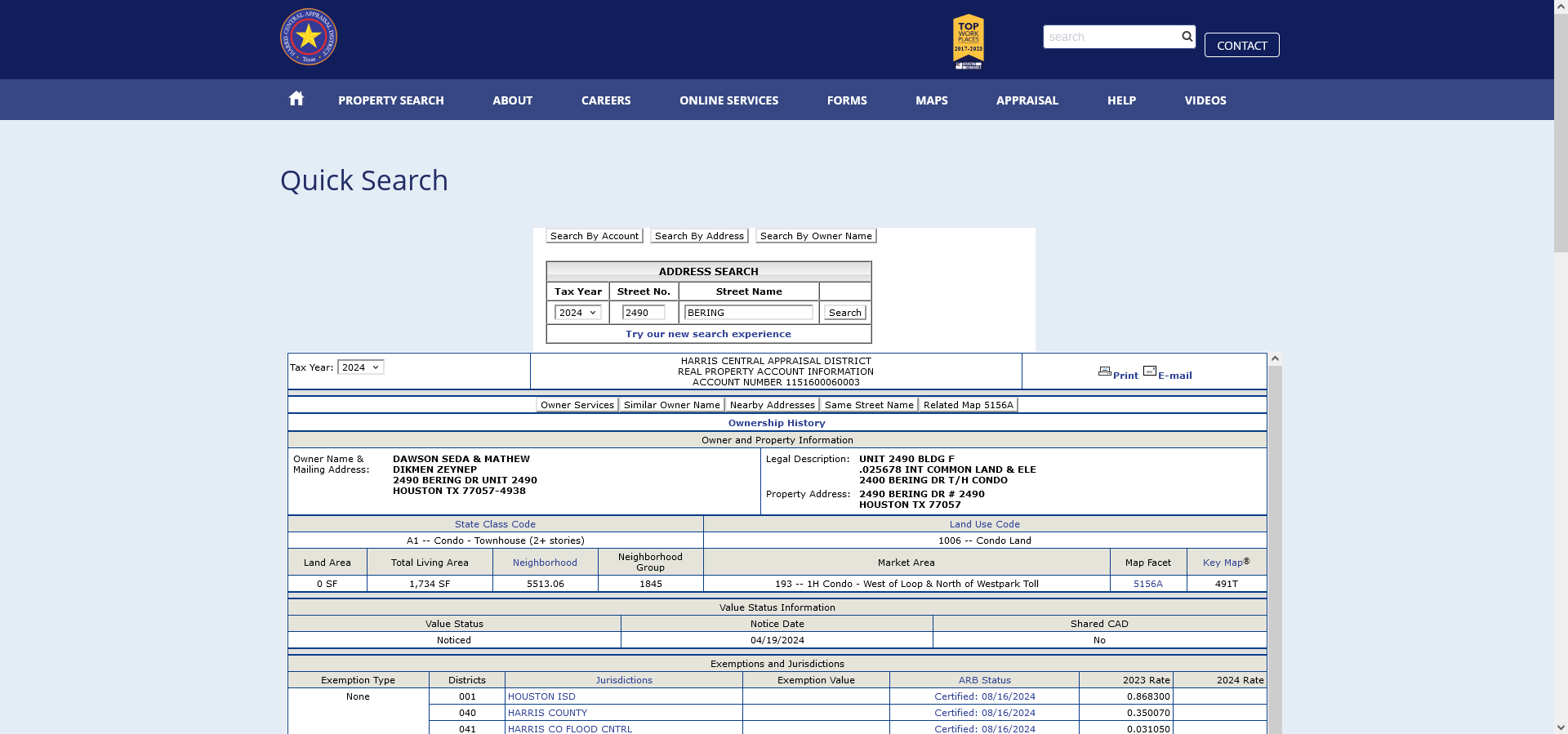Image resolution: width=1568 pixels, height=734 pixels.
Task: Go to the home icon
Action: point(296,99)
